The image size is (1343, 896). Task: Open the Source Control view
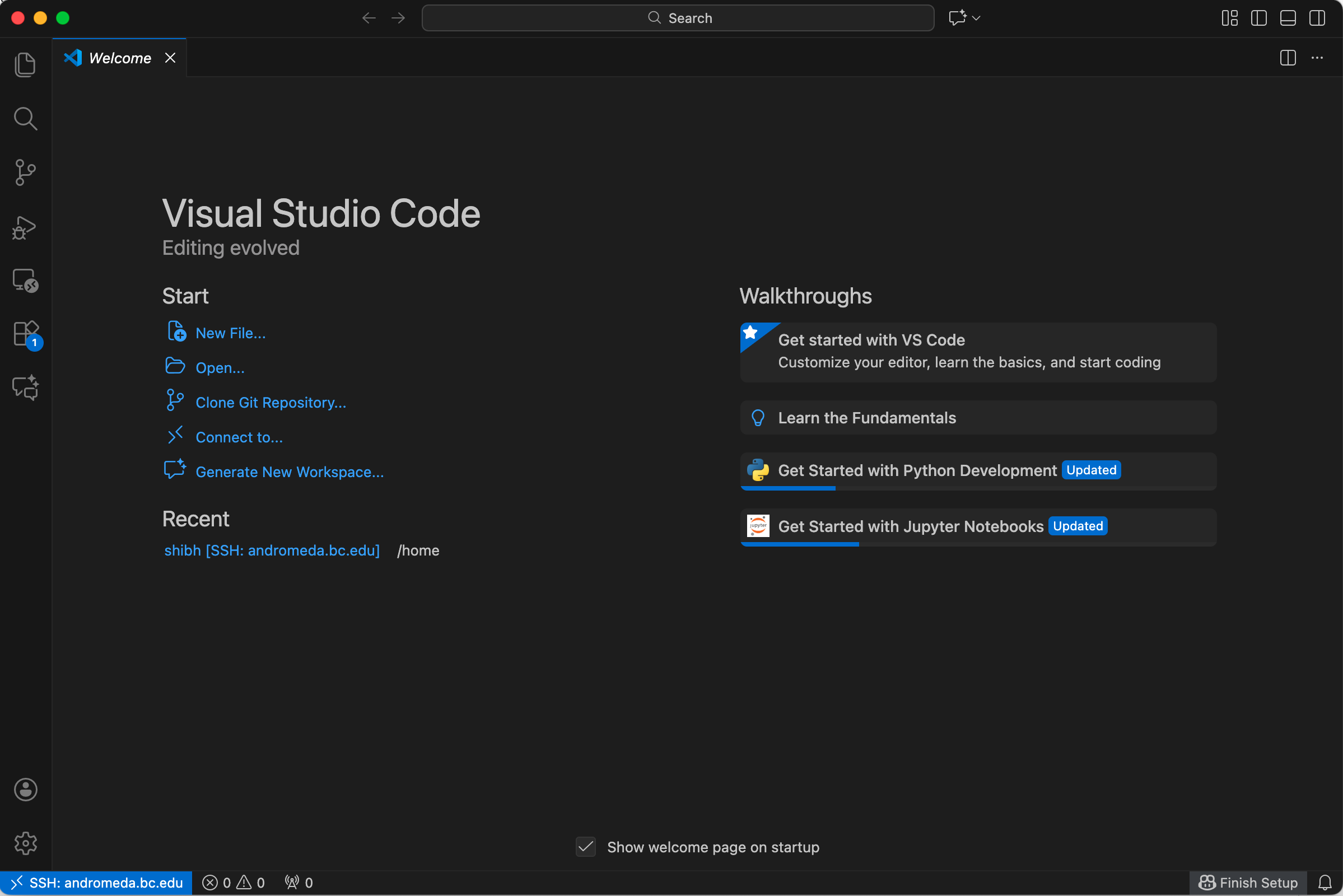[25, 172]
